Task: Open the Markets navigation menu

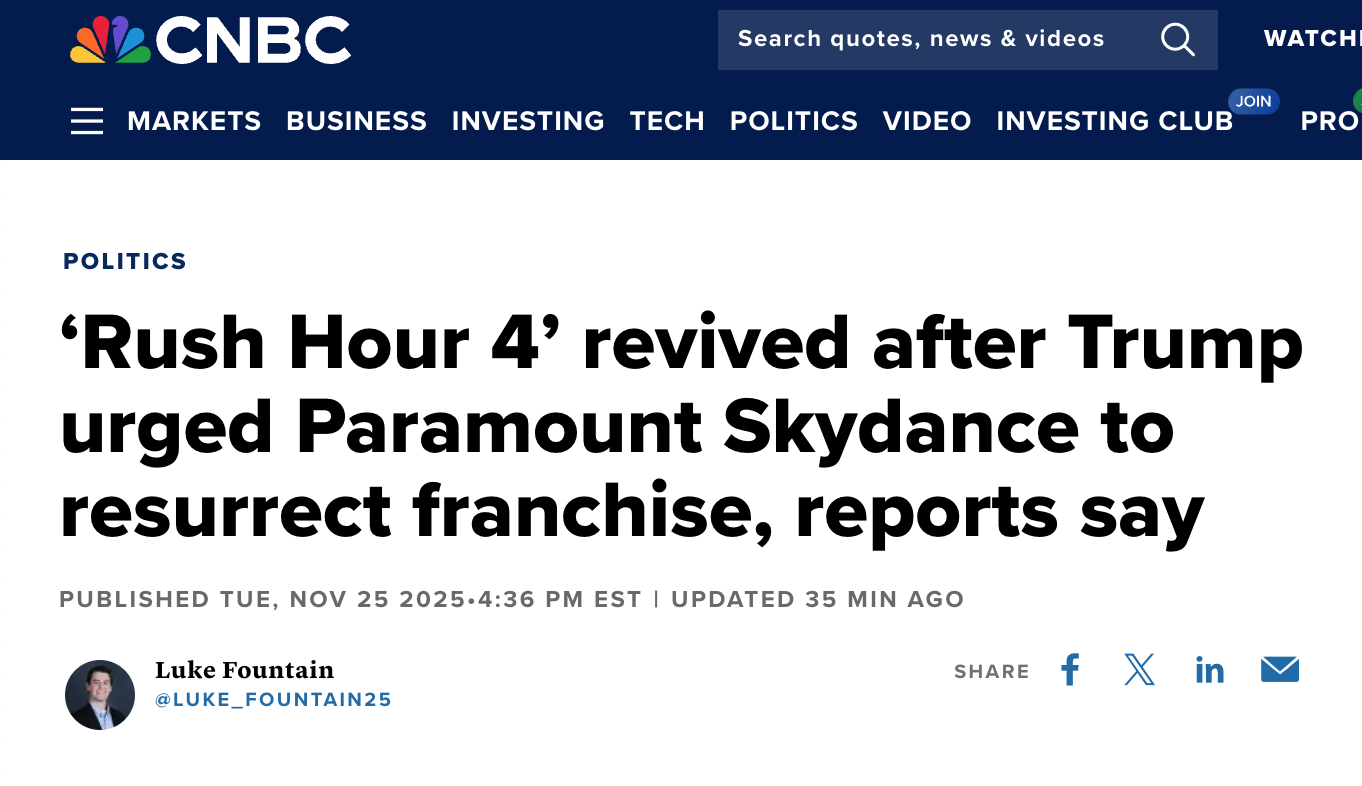Action: [x=194, y=122]
